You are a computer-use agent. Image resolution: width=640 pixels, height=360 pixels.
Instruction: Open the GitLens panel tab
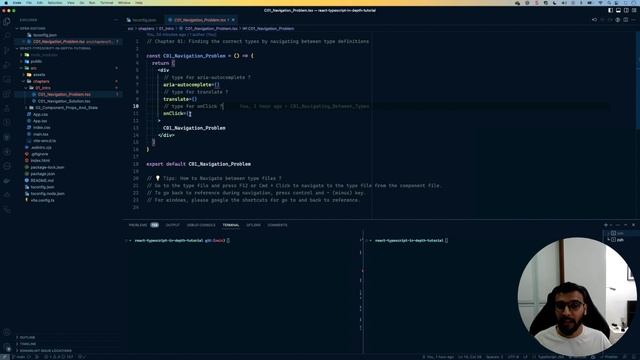click(x=253, y=225)
